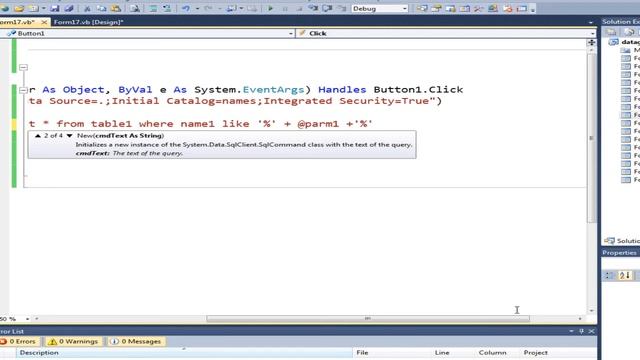Screen dimensions: 640x360
Task: Click the select query string line
Action: [x=201, y=124]
